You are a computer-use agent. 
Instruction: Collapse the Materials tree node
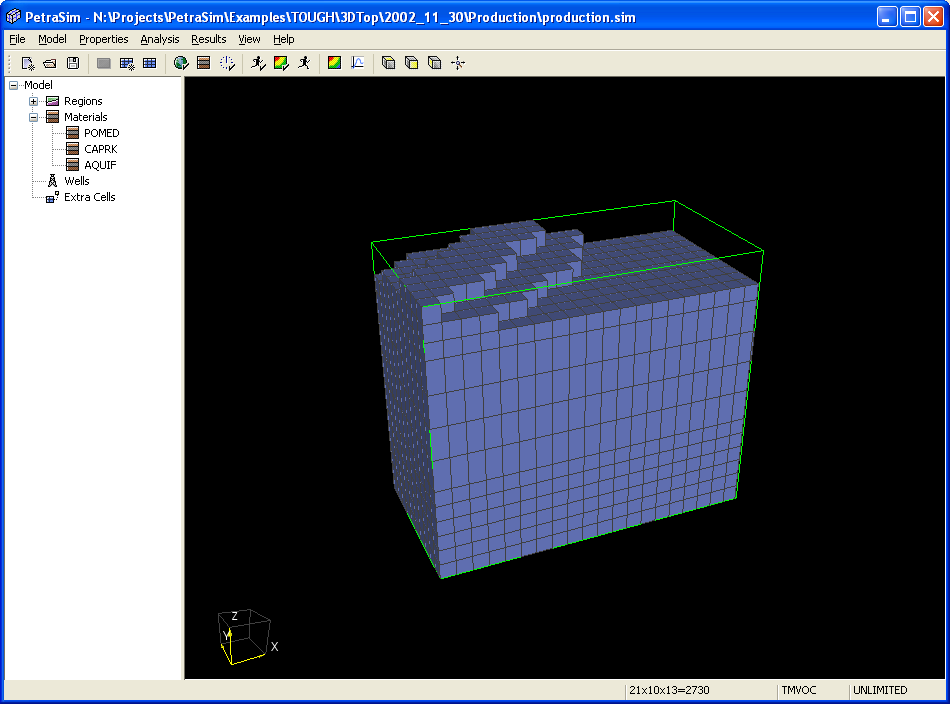tap(33, 117)
